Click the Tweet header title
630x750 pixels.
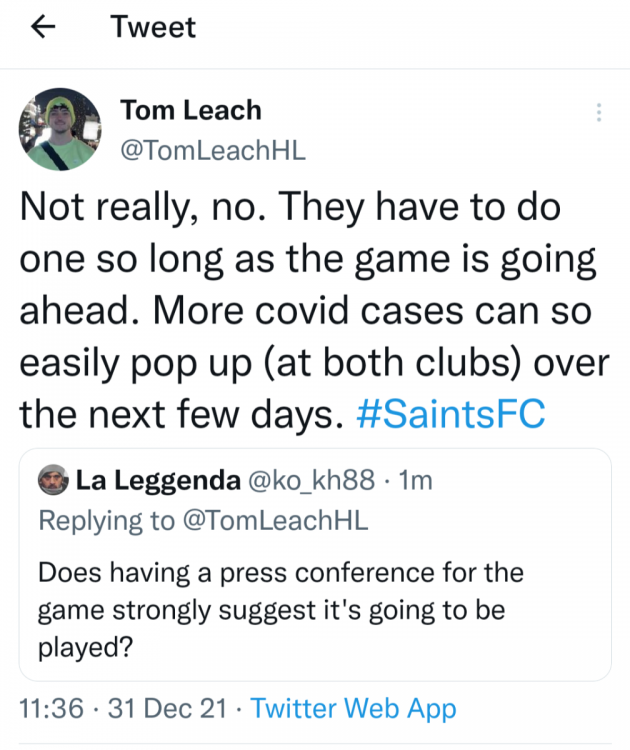[x=153, y=28]
